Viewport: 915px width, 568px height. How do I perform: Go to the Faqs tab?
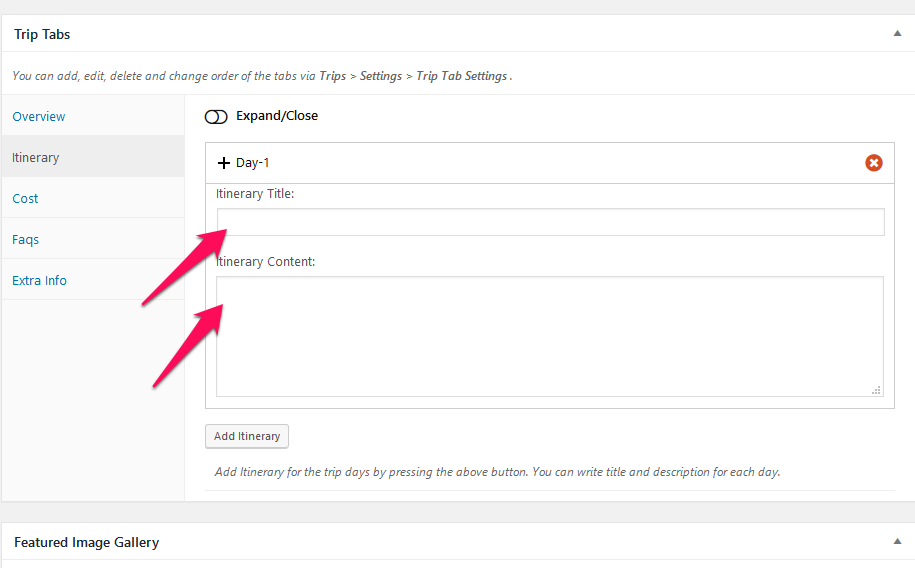(x=26, y=239)
